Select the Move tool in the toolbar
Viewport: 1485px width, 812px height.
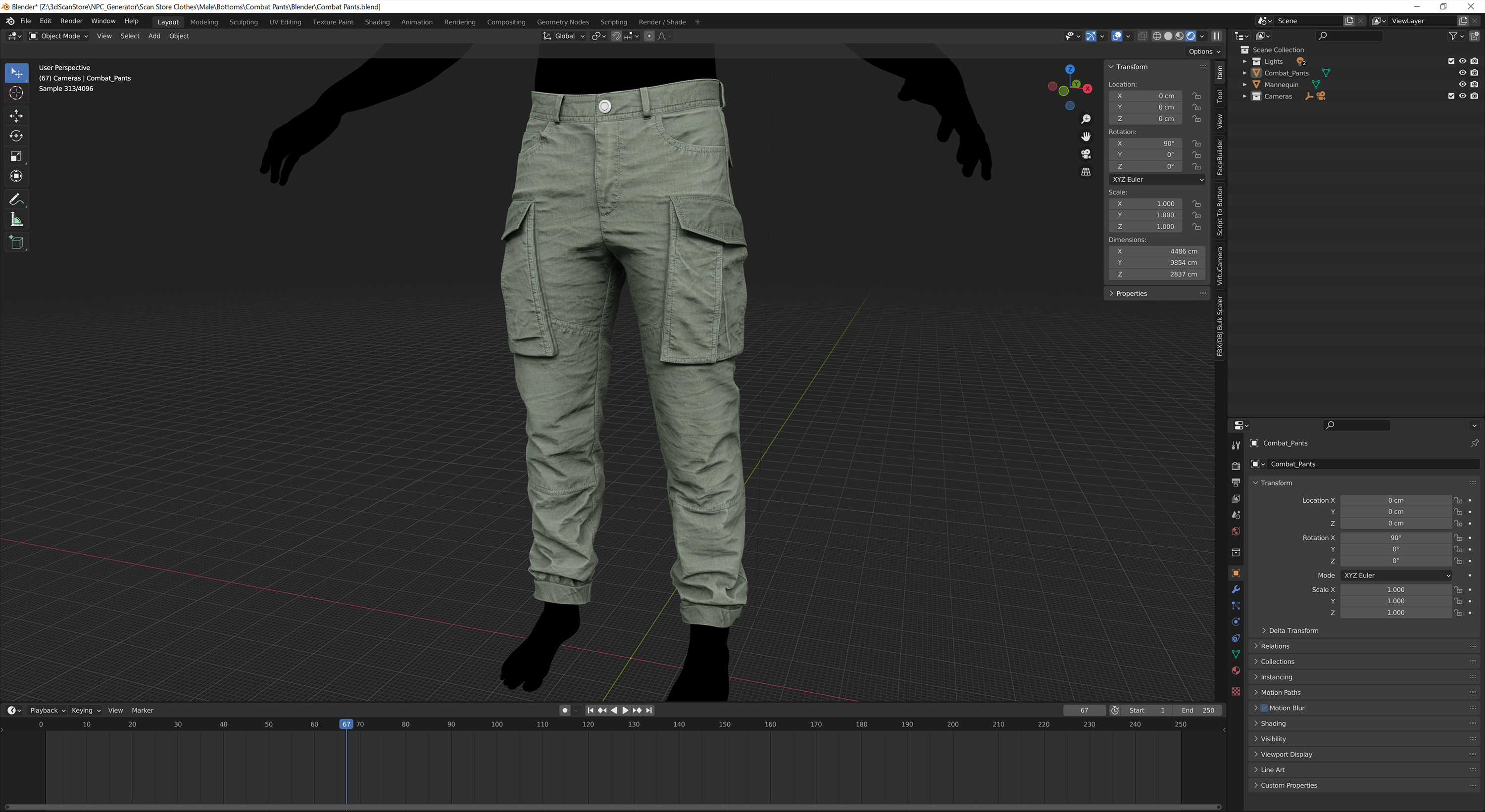click(17, 116)
